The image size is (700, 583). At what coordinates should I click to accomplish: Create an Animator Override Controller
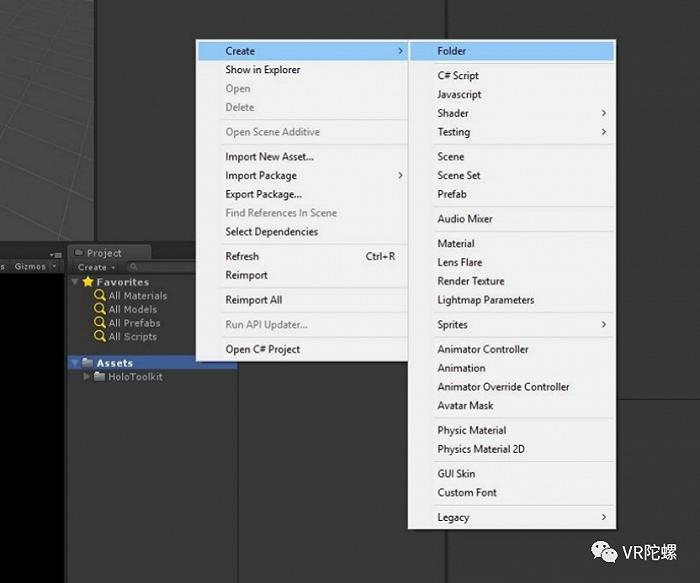(512, 387)
